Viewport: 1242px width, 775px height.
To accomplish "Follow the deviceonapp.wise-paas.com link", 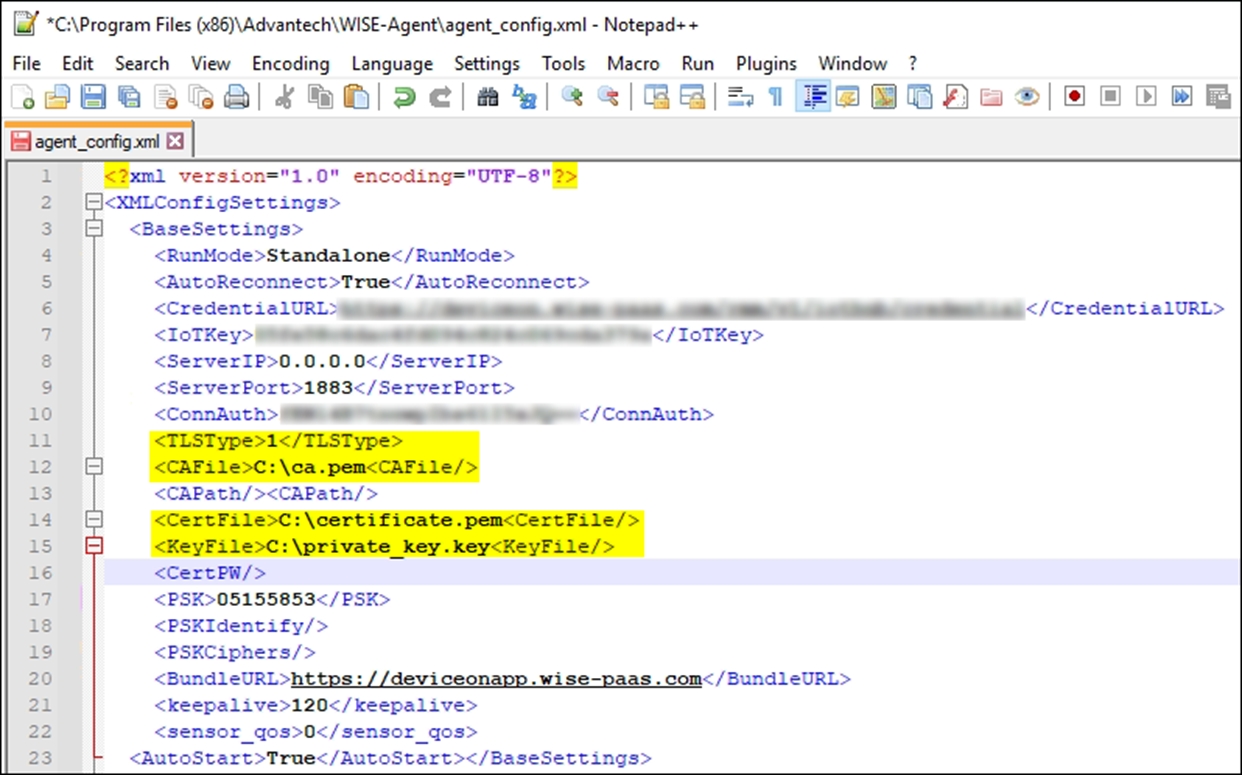I will pos(496,678).
